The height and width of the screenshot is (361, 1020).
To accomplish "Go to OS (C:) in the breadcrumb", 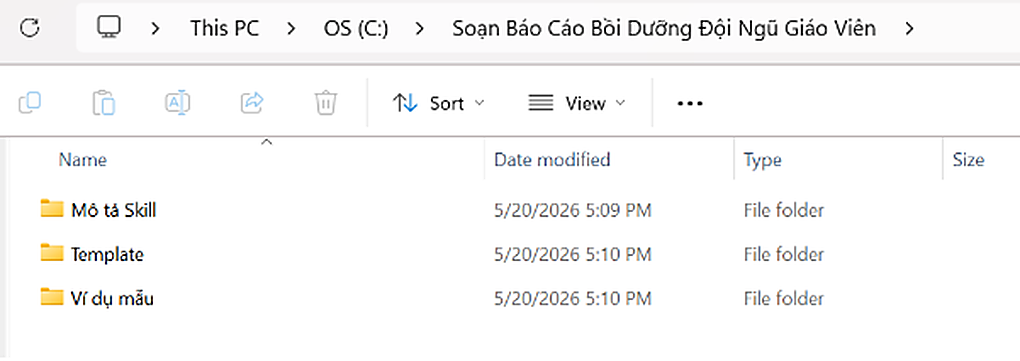I will pos(356,29).
